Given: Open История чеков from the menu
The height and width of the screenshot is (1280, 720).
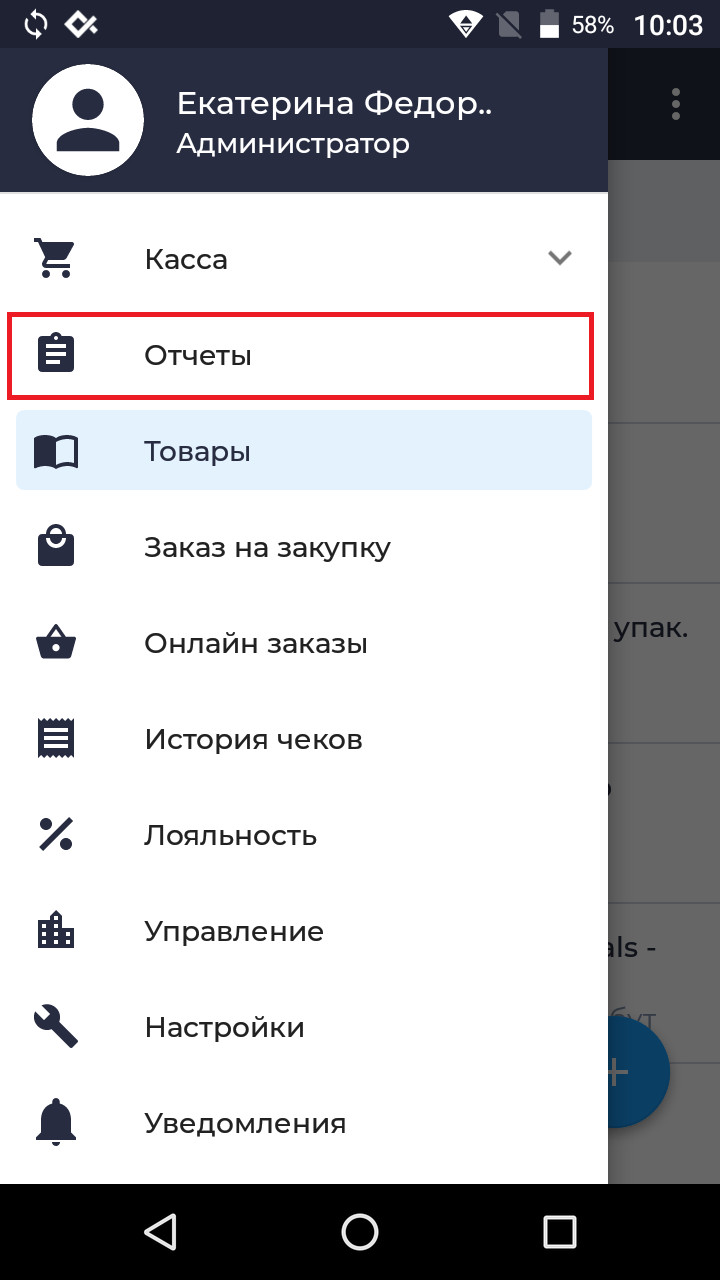Looking at the screenshot, I should [x=253, y=739].
